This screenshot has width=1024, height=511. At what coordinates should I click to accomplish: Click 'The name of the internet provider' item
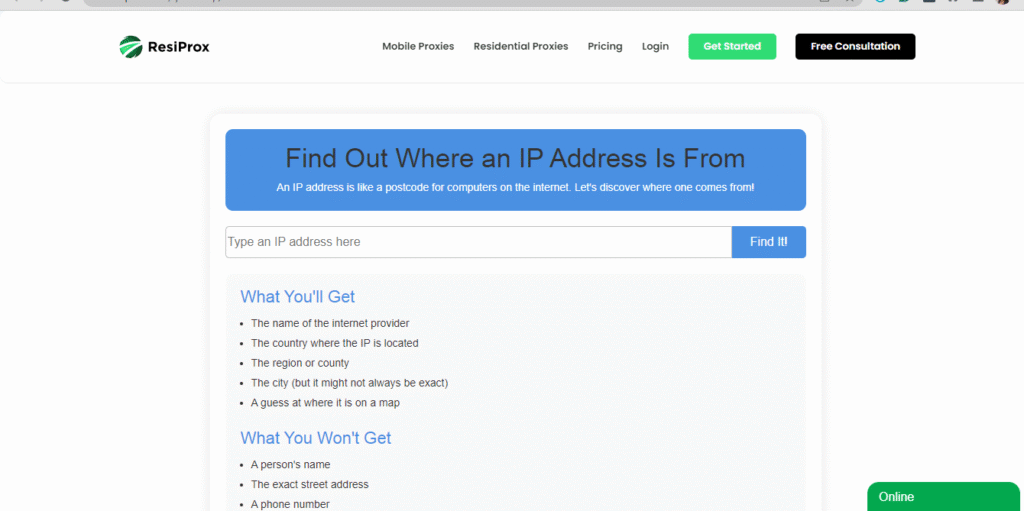pyautogui.click(x=330, y=323)
